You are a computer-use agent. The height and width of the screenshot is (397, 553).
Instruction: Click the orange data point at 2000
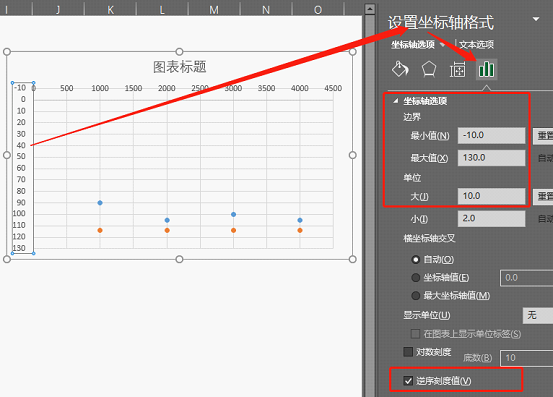pyautogui.click(x=167, y=230)
